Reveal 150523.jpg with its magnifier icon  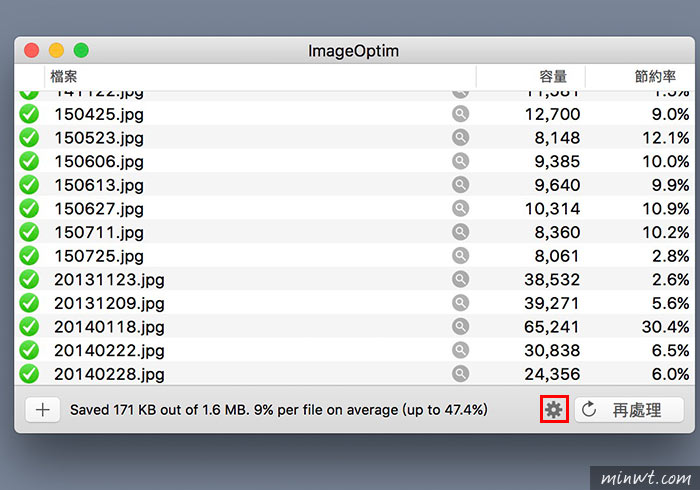(460, 137)
